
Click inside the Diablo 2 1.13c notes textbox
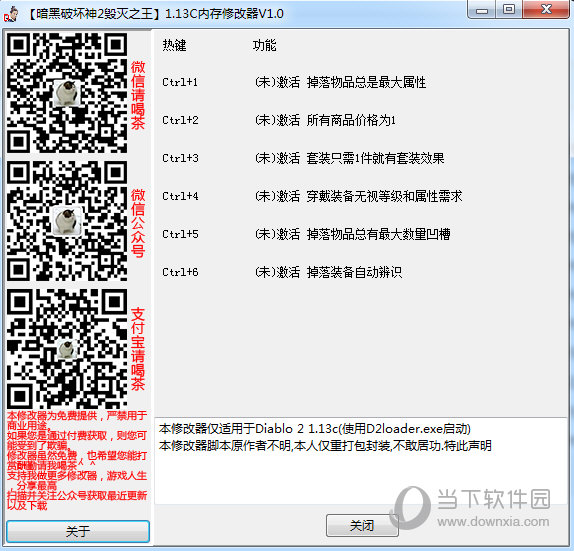click(361, 461)
